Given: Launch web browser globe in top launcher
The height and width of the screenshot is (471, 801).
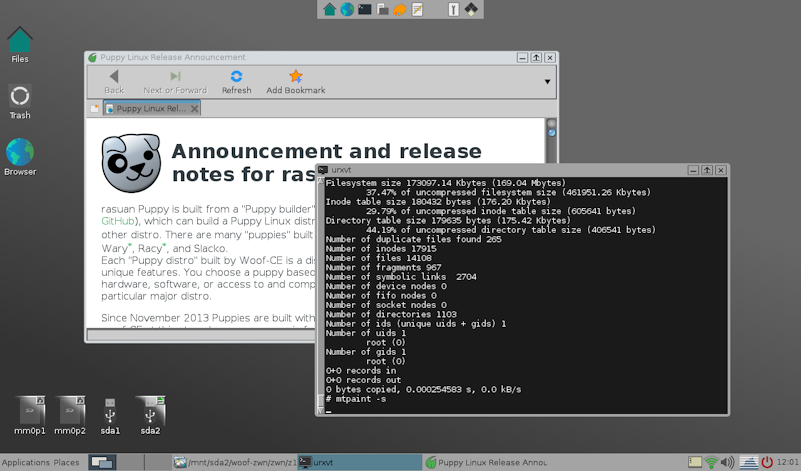Looking at the screenshot, I should [x=347, y=9].
